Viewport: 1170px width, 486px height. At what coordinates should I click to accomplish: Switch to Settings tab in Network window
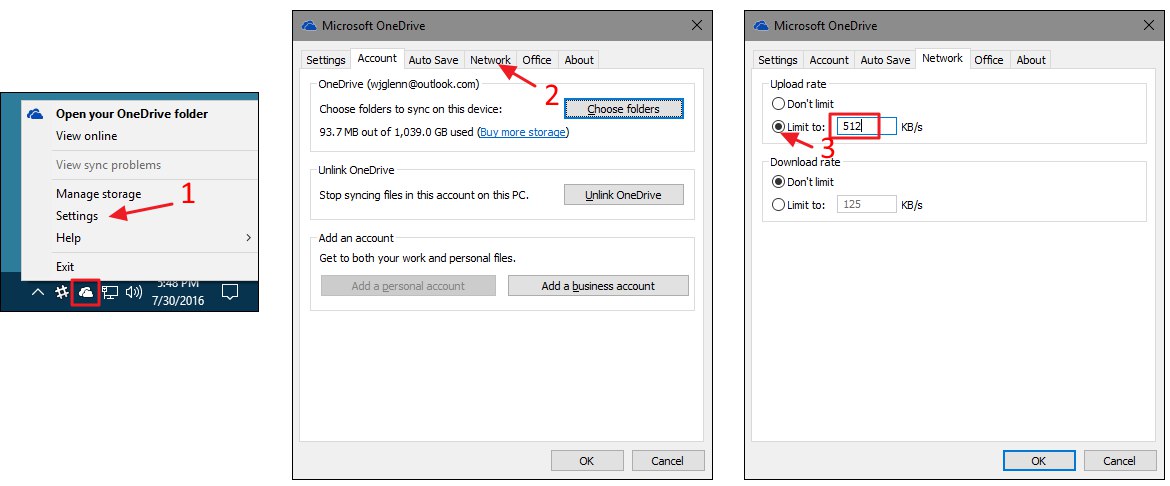[x=778, y=60]
